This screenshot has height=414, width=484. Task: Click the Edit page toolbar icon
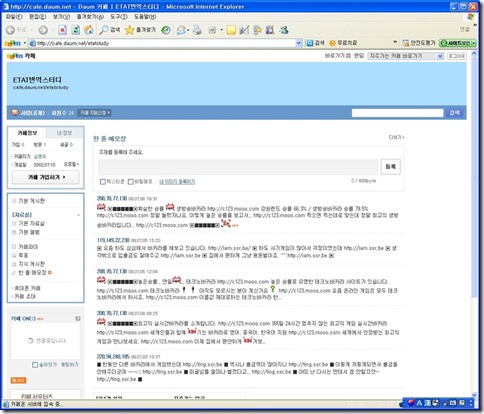point(212,30)
